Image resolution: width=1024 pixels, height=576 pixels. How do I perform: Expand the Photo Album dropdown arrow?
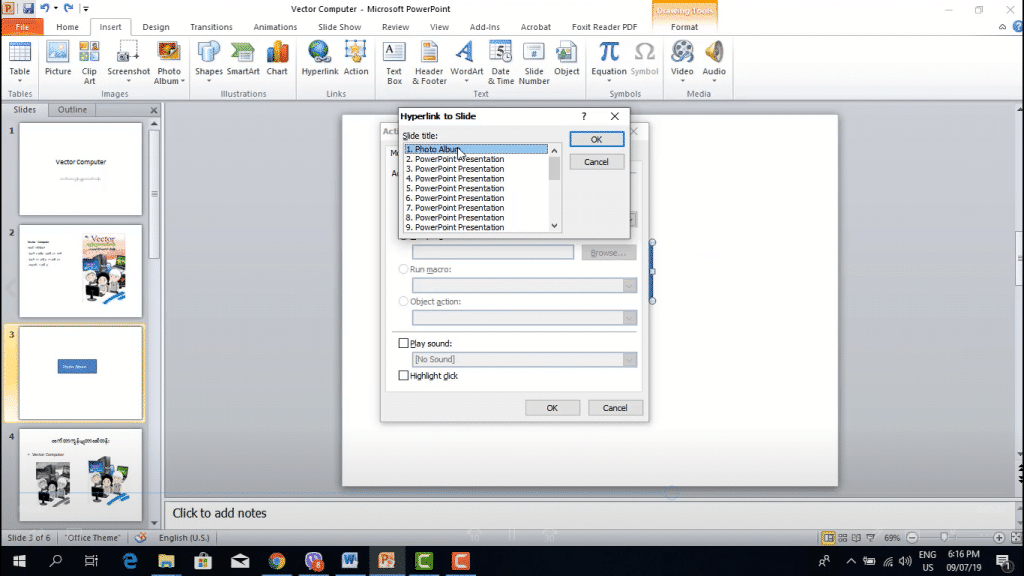coord(183,82)
